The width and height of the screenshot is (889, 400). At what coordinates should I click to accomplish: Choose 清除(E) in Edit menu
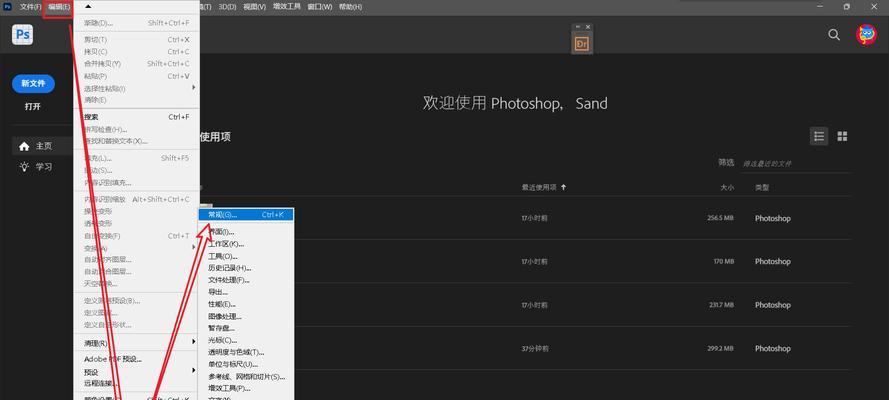[x=136, y=100]
